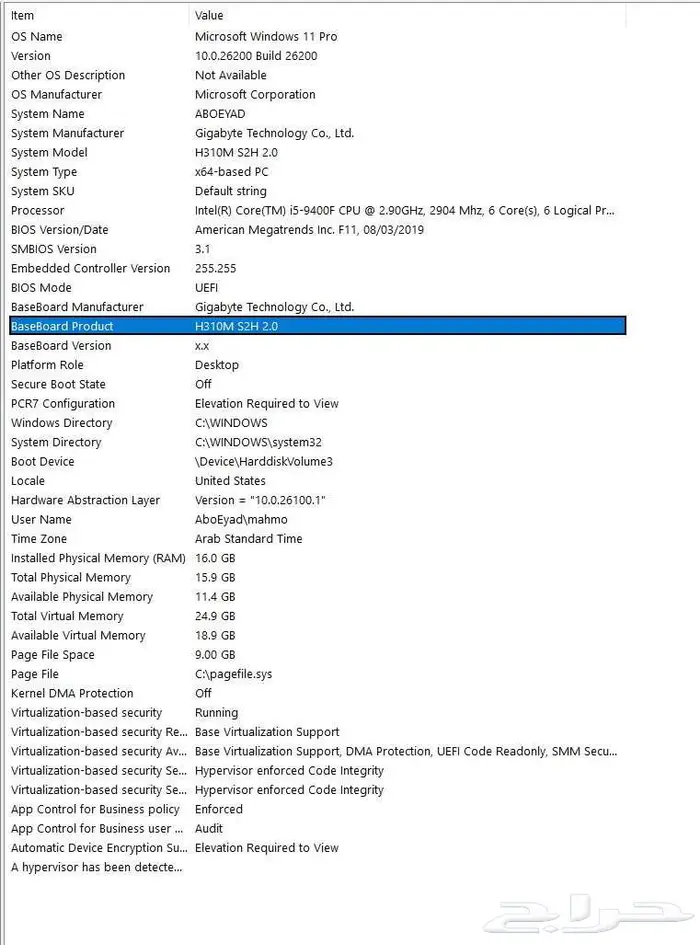
Task: Select the System Manufacturer row
Action: (318, 133)
